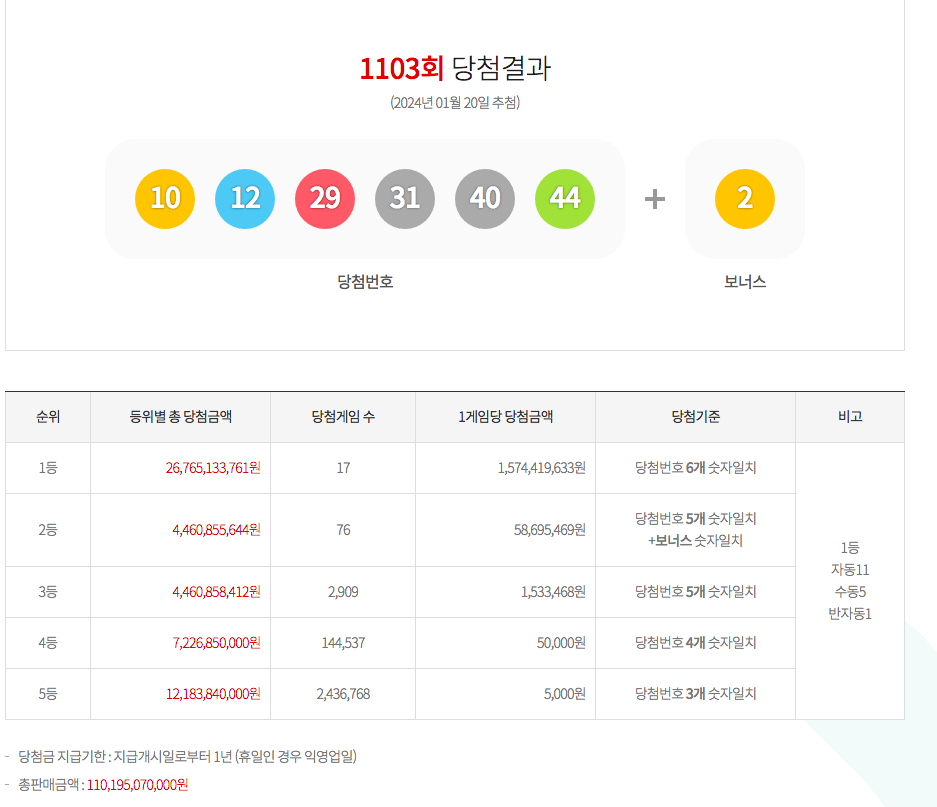
Task: Click the per-game prize 50,000원
Action: [561, 643]
